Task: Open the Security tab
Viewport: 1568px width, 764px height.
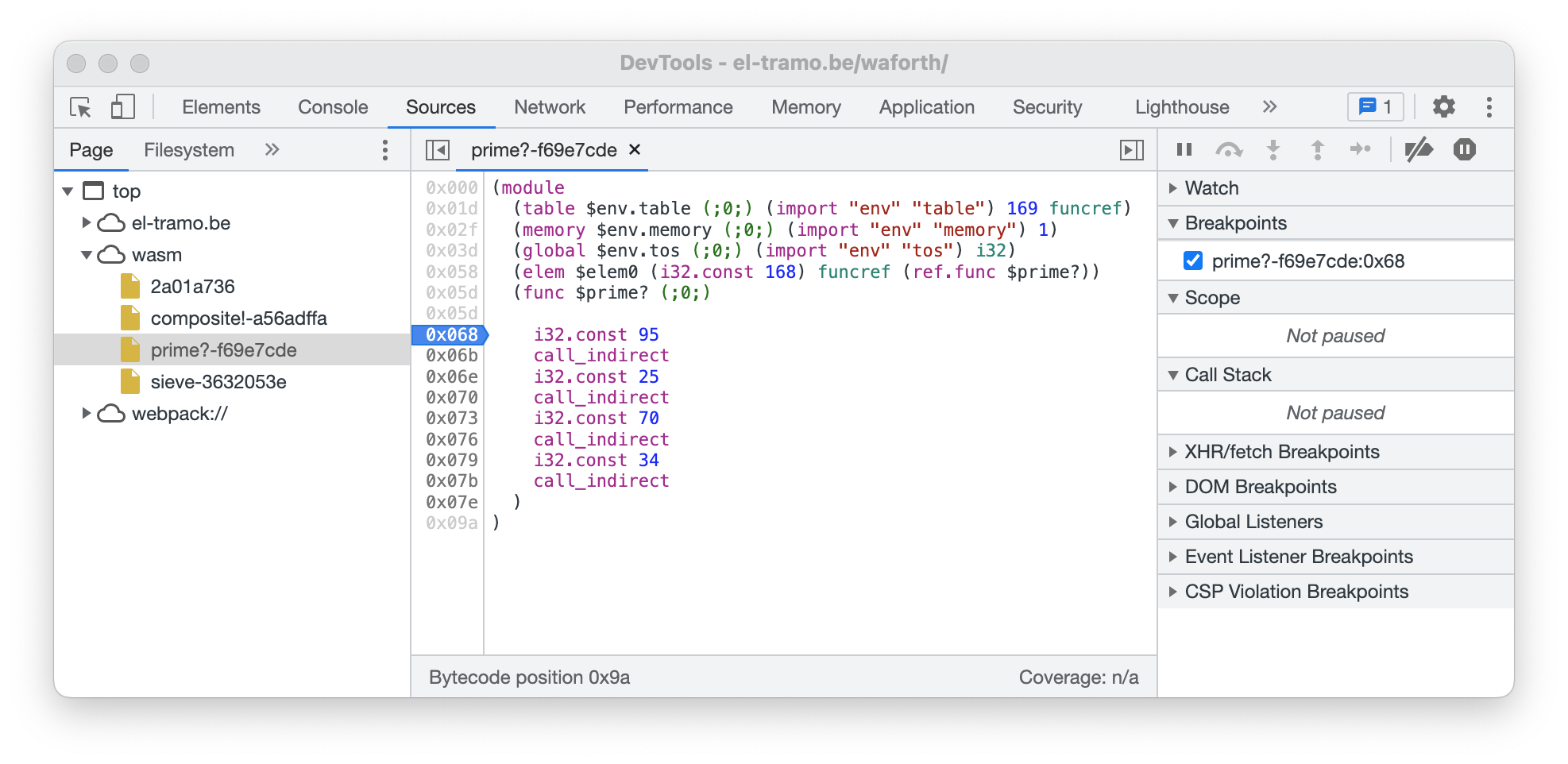Action: coord(1048,107)
